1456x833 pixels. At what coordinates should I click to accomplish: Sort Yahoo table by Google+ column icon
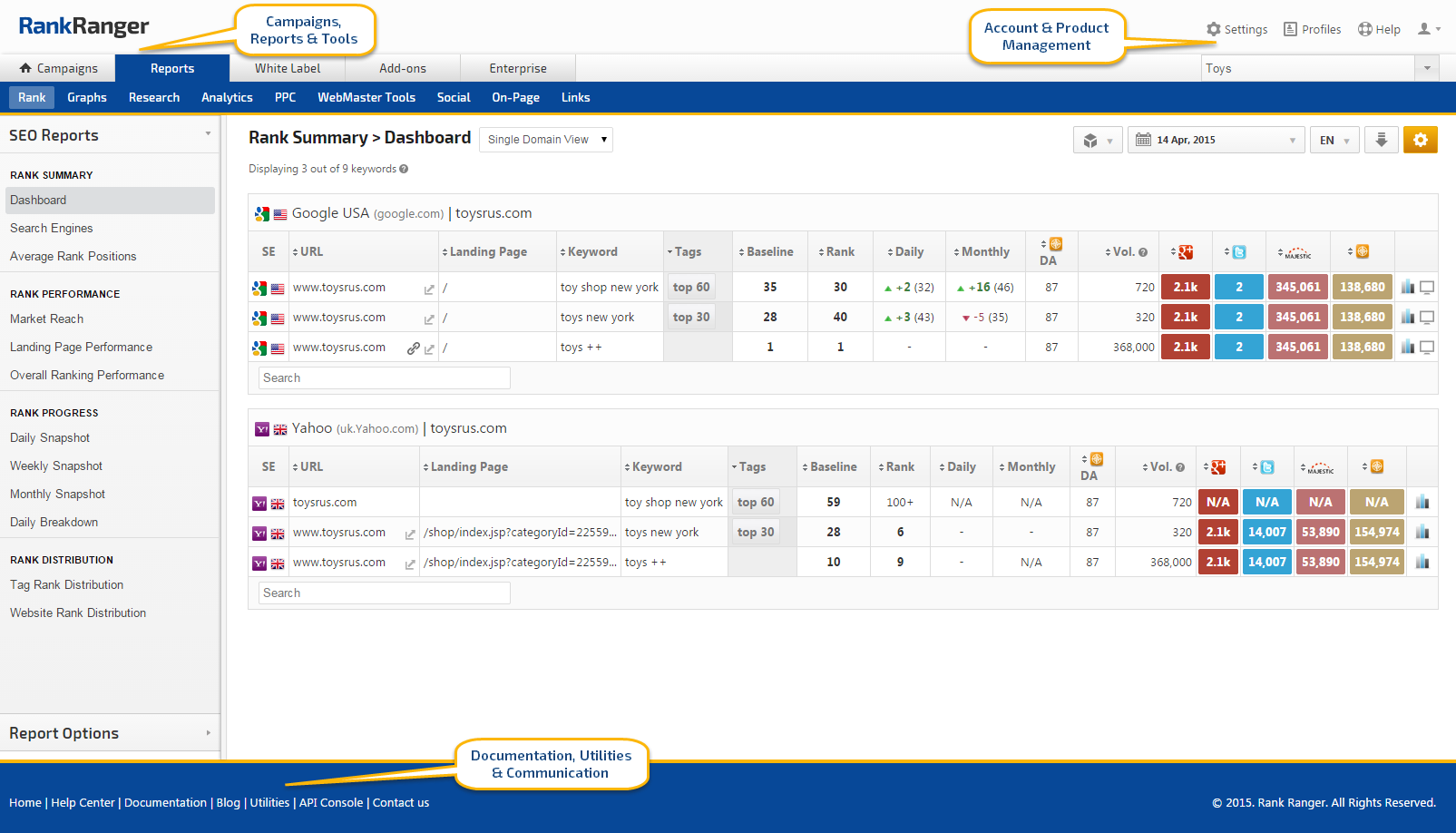(x=1218, y=467)
